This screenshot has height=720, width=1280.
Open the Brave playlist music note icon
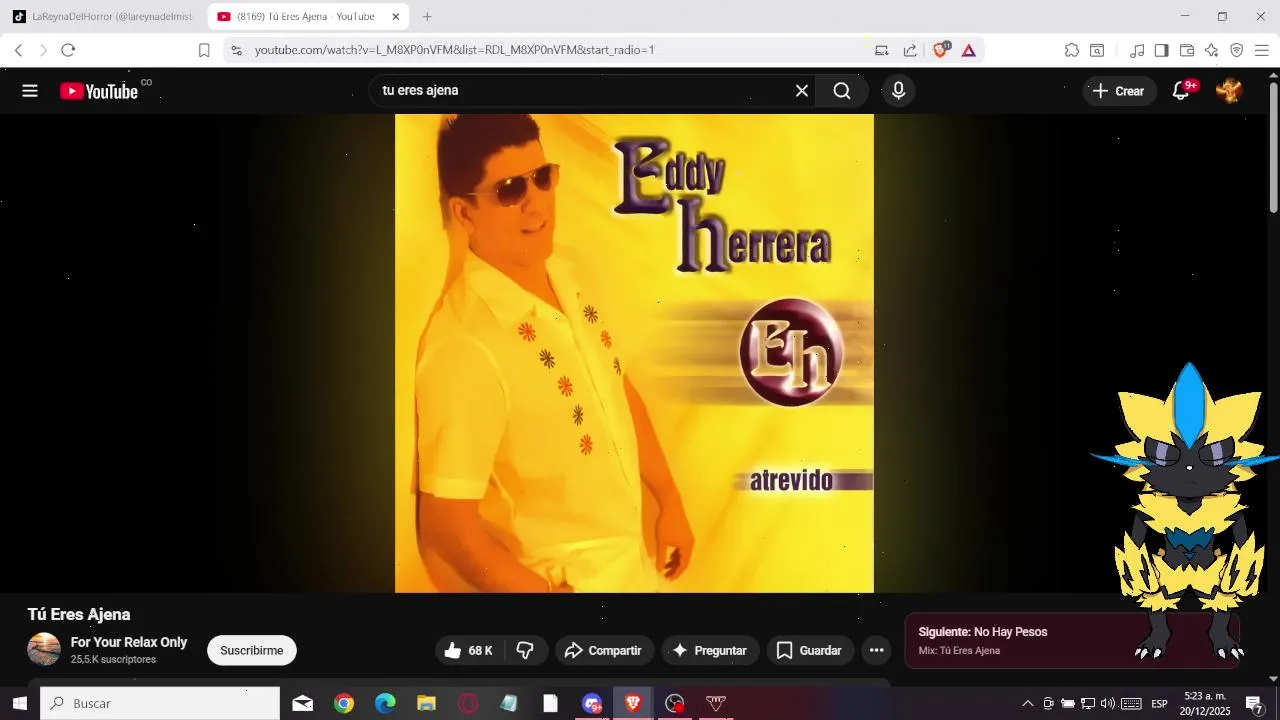[1137, 50]
